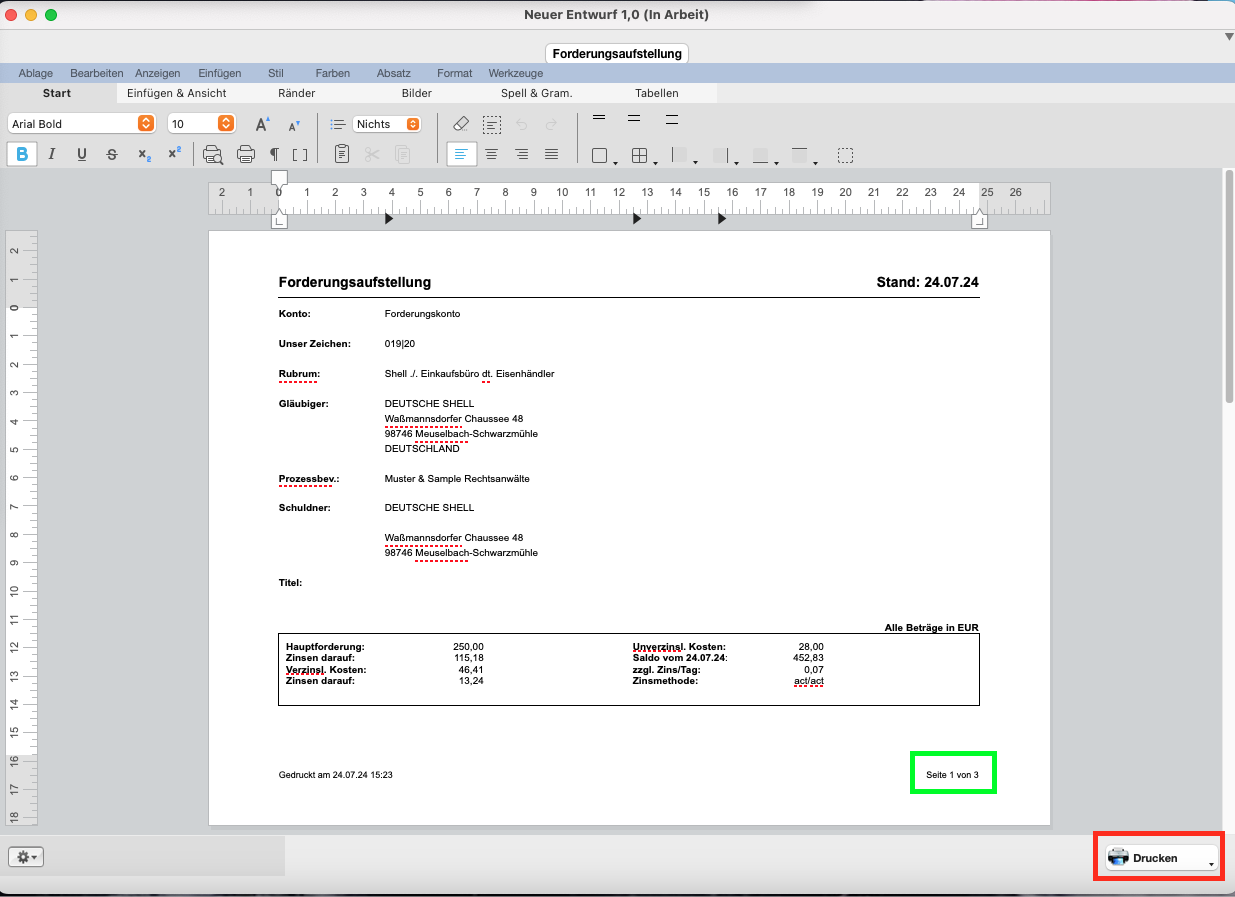Switch to the Ränder tab
1235x897 pixels.
click(x=297, y=93)
